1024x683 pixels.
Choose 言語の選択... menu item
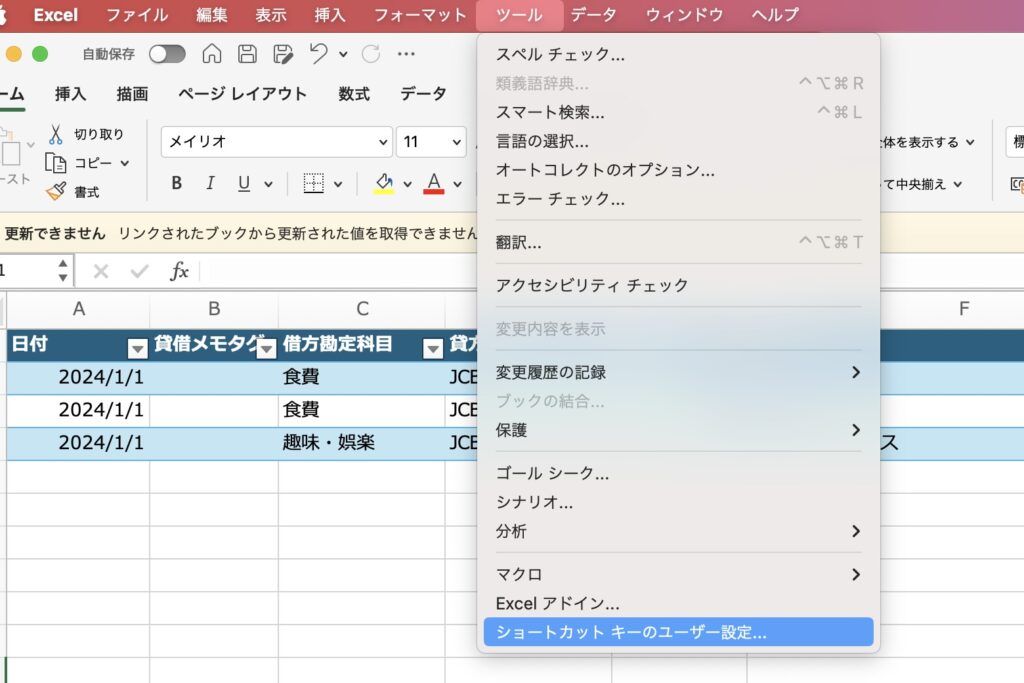tap(679, 141)
